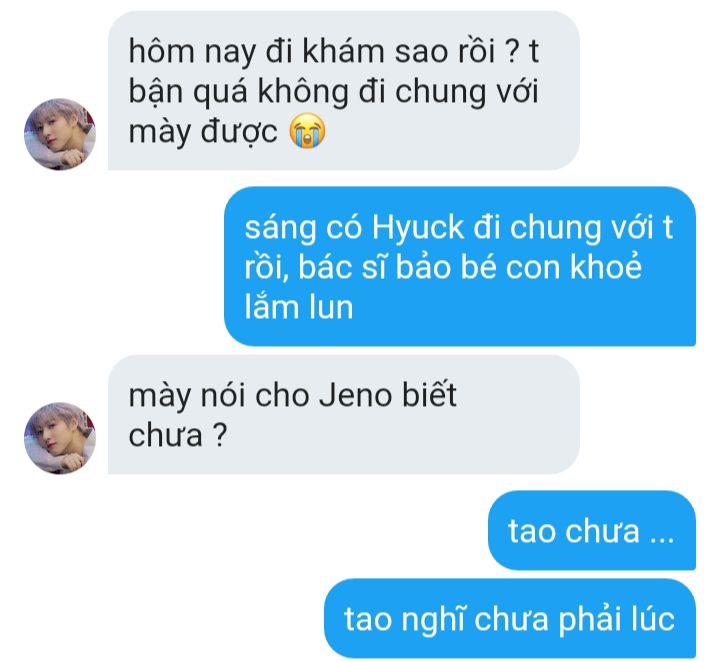Click 'mày nói cho' in gray bubble

(219, 397)
